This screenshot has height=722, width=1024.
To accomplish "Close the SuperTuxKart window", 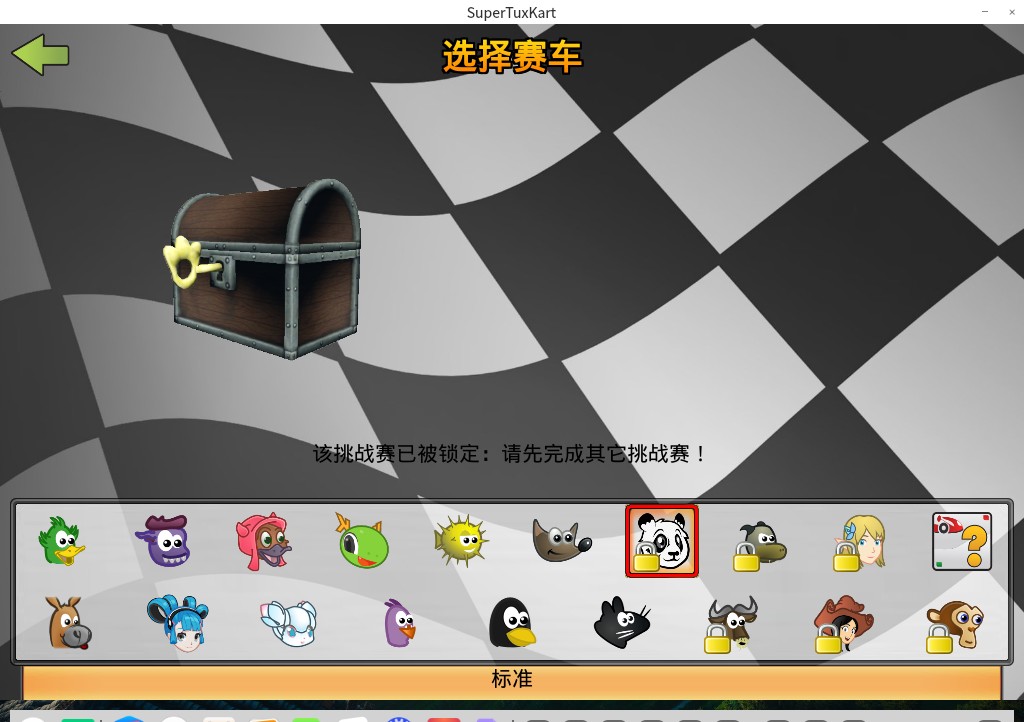I will click(x=1012, y=12).
